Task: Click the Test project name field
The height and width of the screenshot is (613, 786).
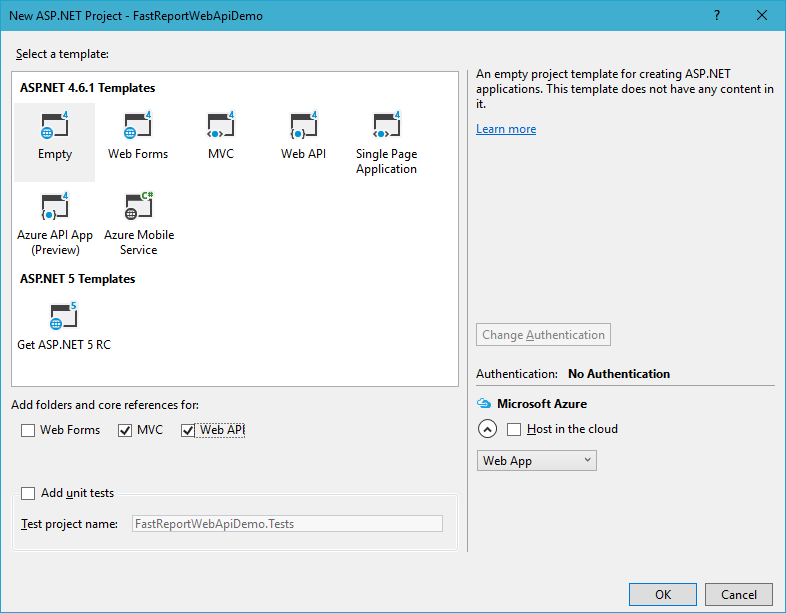Action: 287,524
